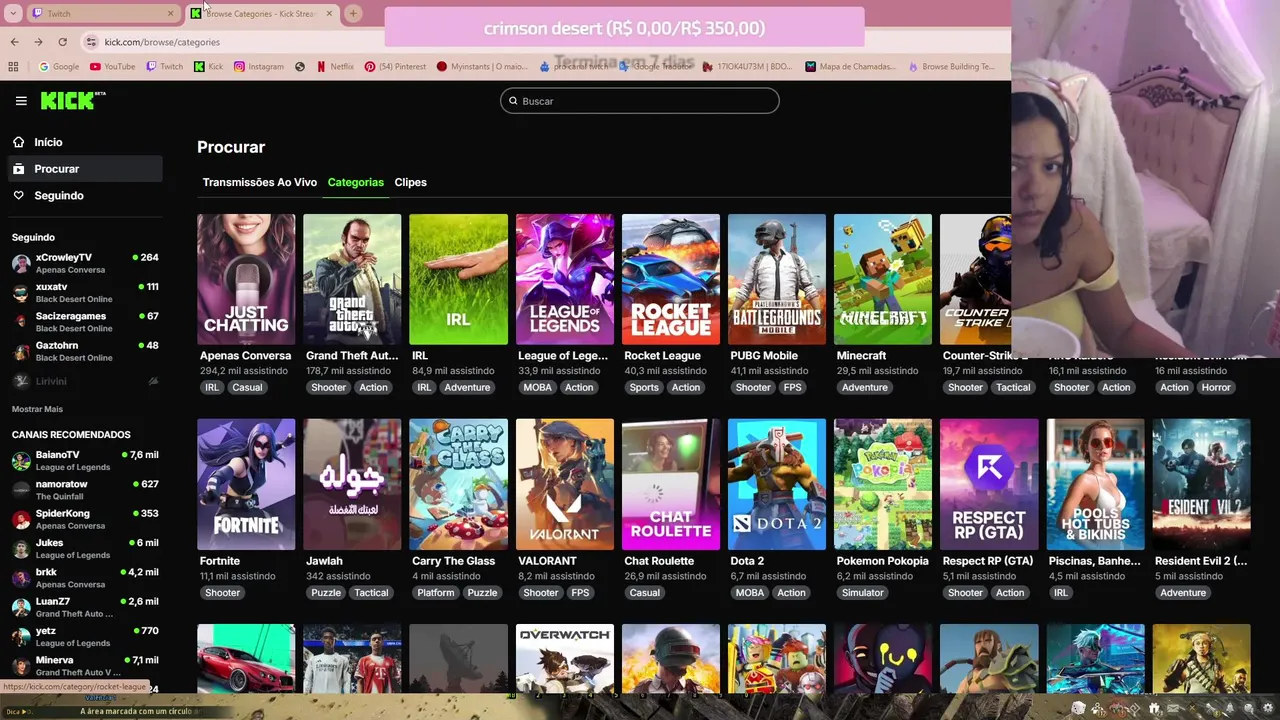Image resolution: width=1280 pixels, height=720 pixels.
Task: Open xuxatv channel in sidebar
Action: pyautogui.click(x=85, y=293)
